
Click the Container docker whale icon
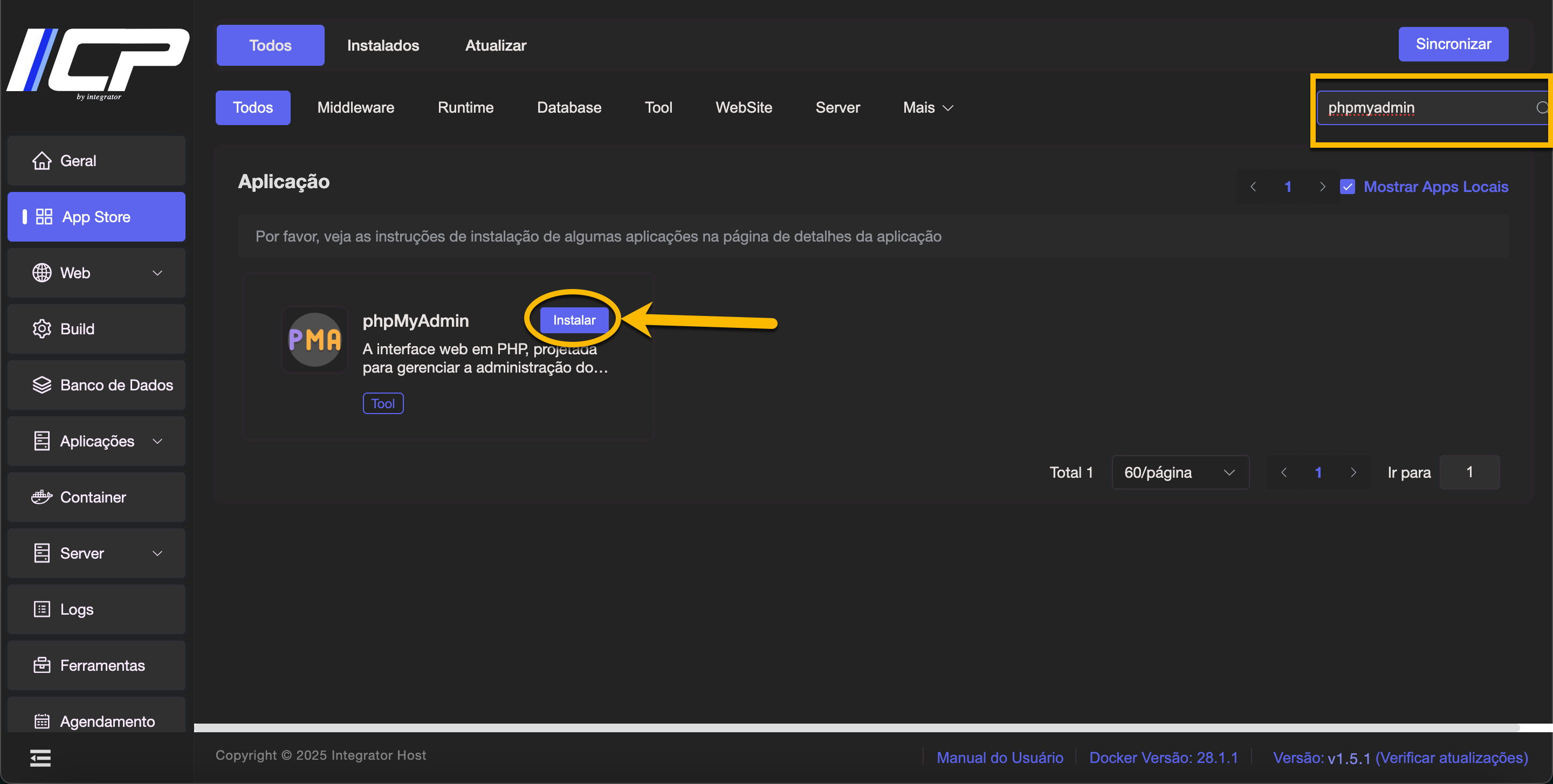click(x=42, y=497)
